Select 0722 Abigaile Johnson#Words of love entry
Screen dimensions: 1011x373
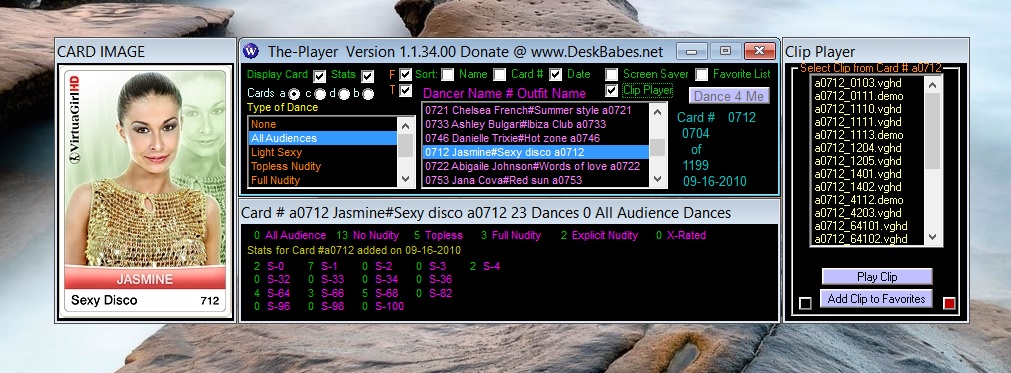pyautogui.click(x=535, y=166)
